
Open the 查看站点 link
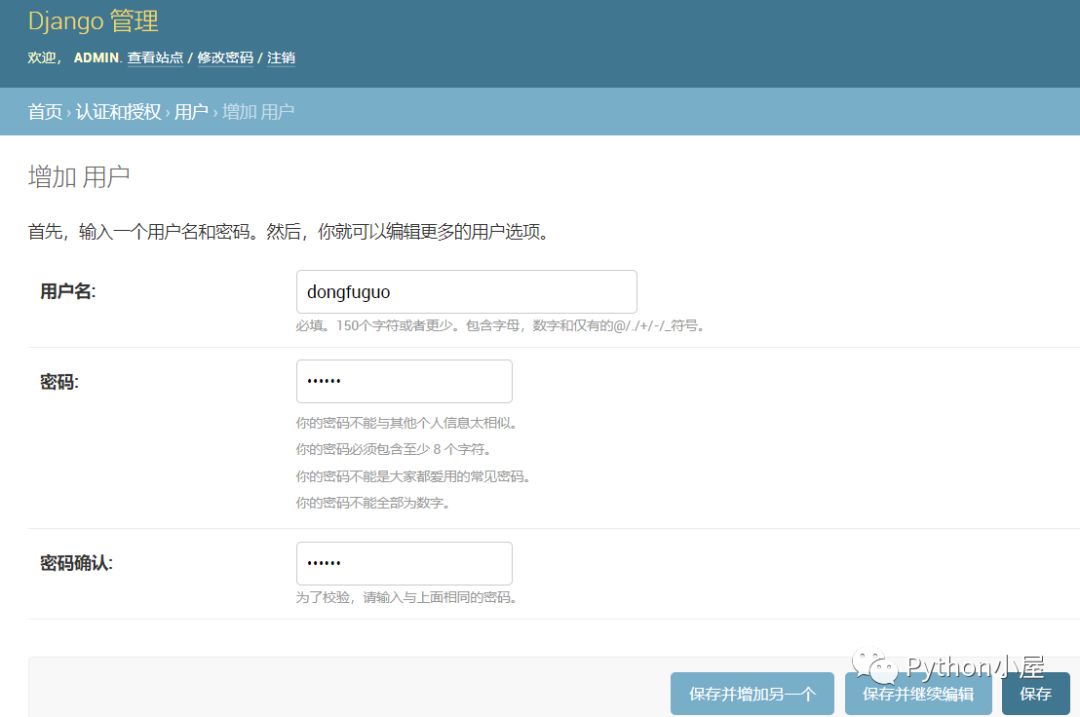pyautogui.click(x=155, y=58)
